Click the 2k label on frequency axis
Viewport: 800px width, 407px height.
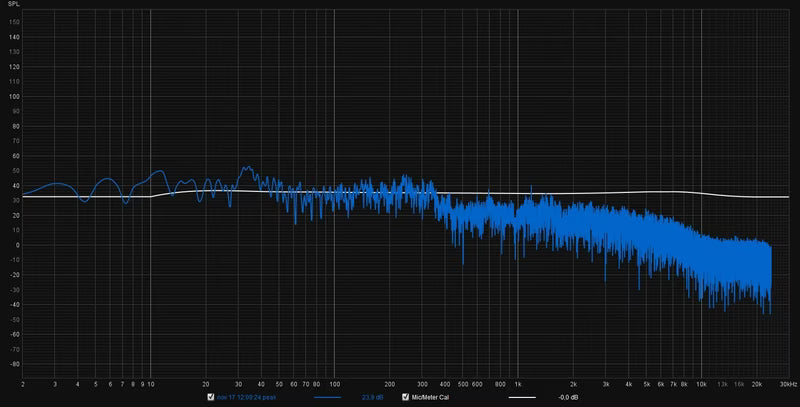[573, 382]
